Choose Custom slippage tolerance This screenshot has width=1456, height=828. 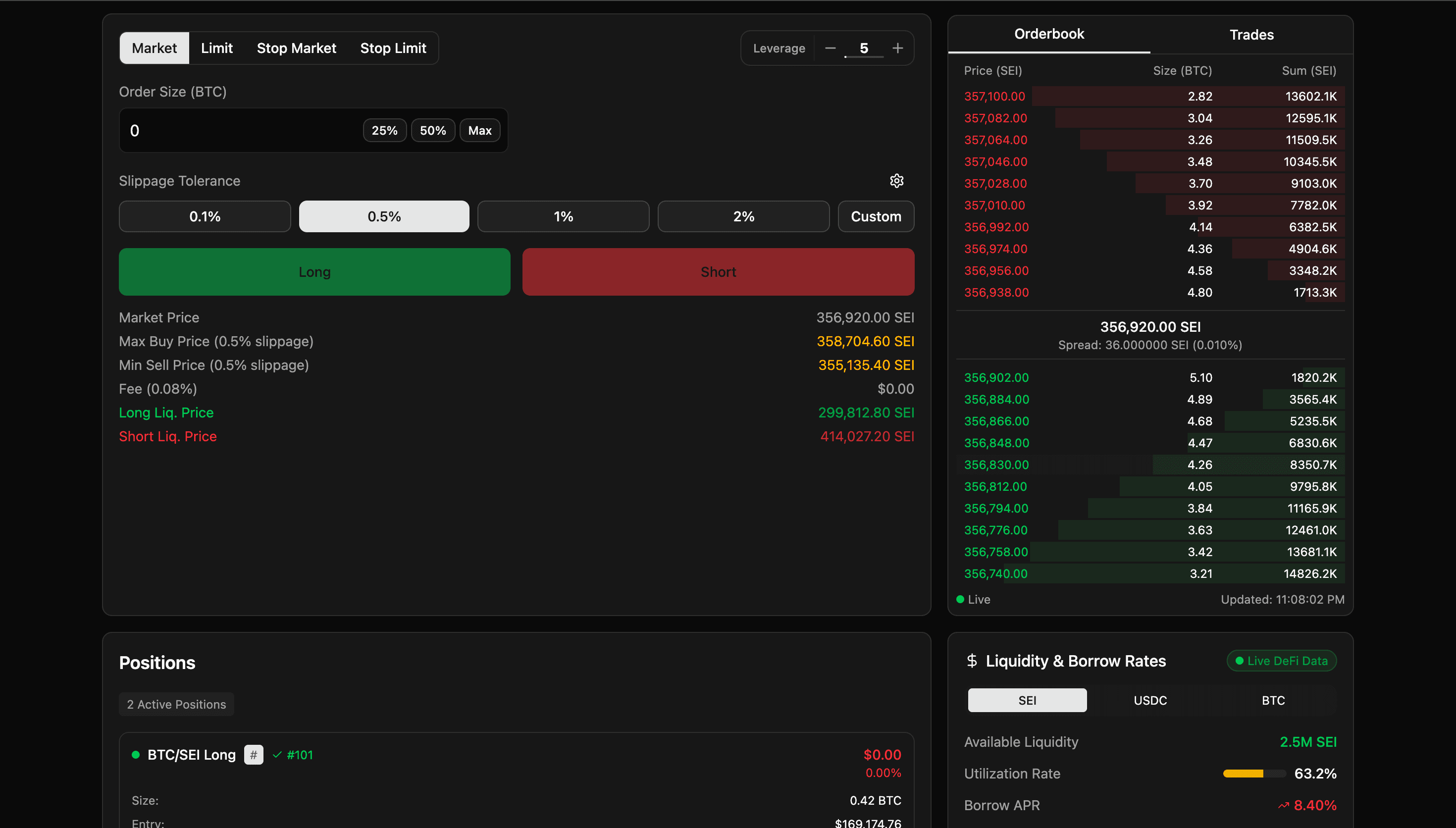[x=876, y=217]
